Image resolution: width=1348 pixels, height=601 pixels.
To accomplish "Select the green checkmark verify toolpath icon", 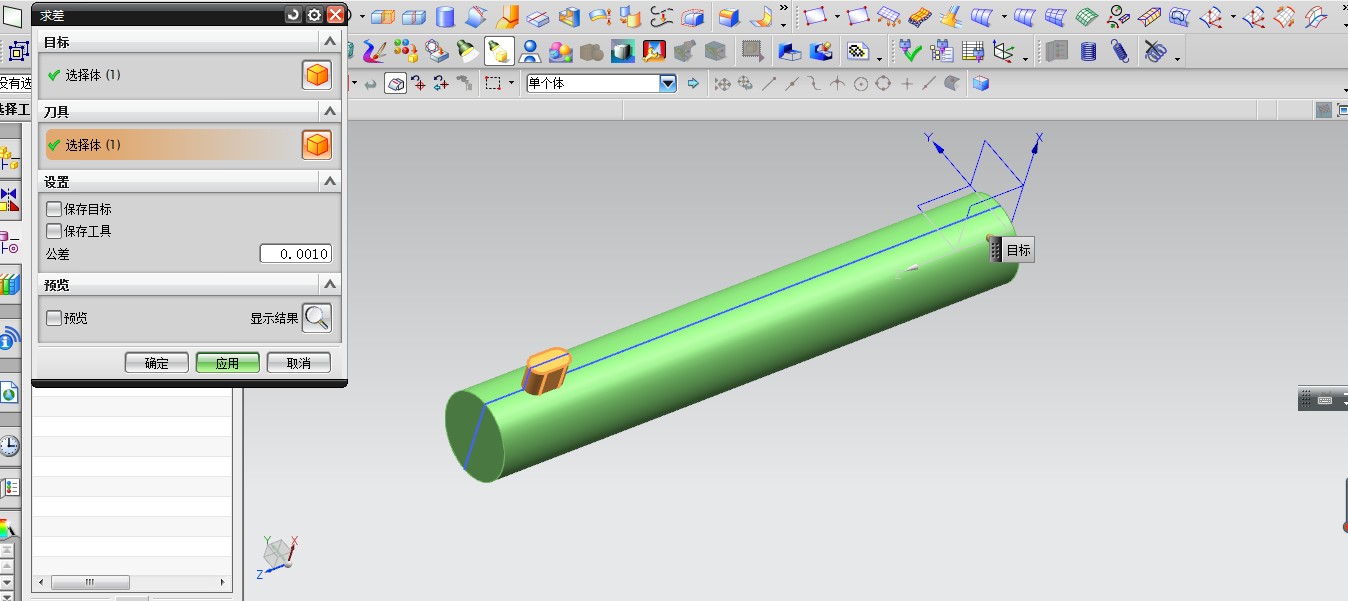I will (911, 50).
